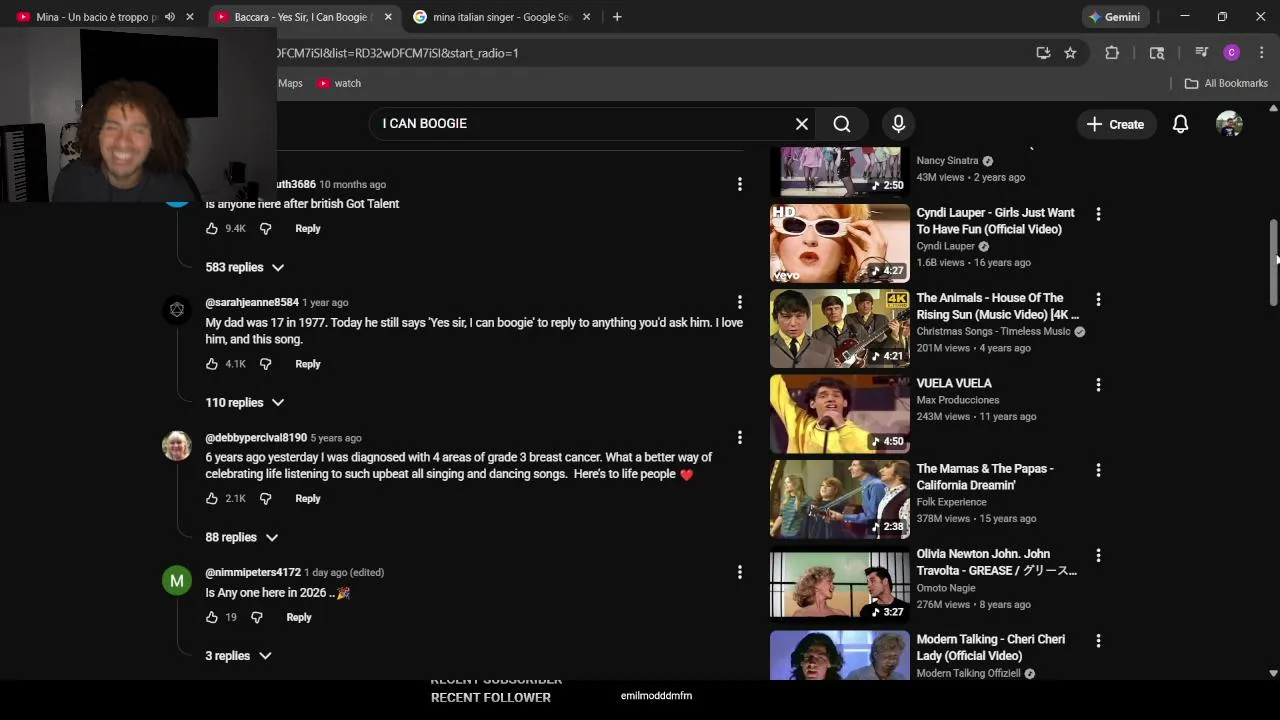This screenshot has height=720, width=1280.
Task: Open the YouTube account avatar menu
Action: [x=1229, y=124]
